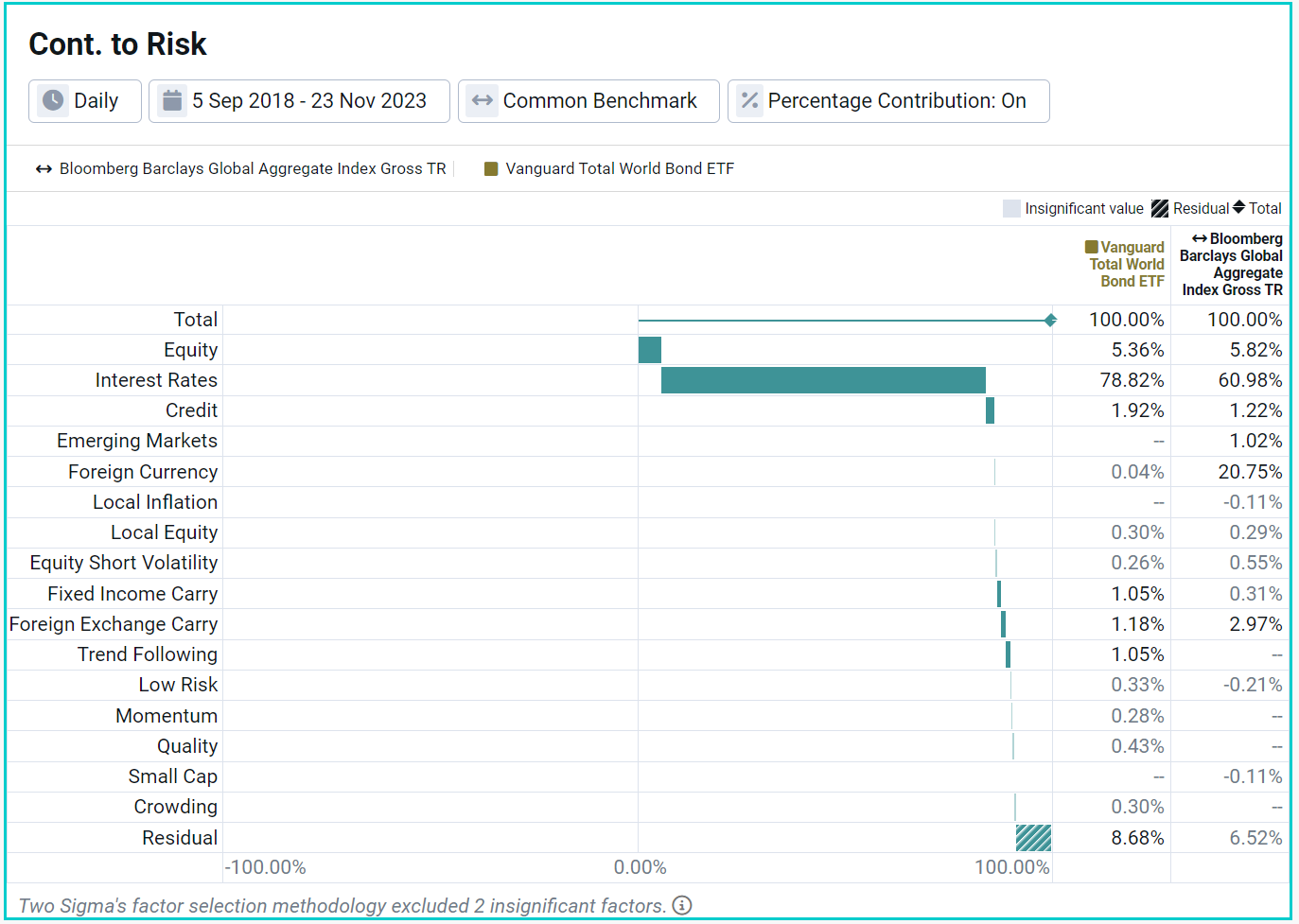Open the info icon after excluded factors note

tap(681, 905)
